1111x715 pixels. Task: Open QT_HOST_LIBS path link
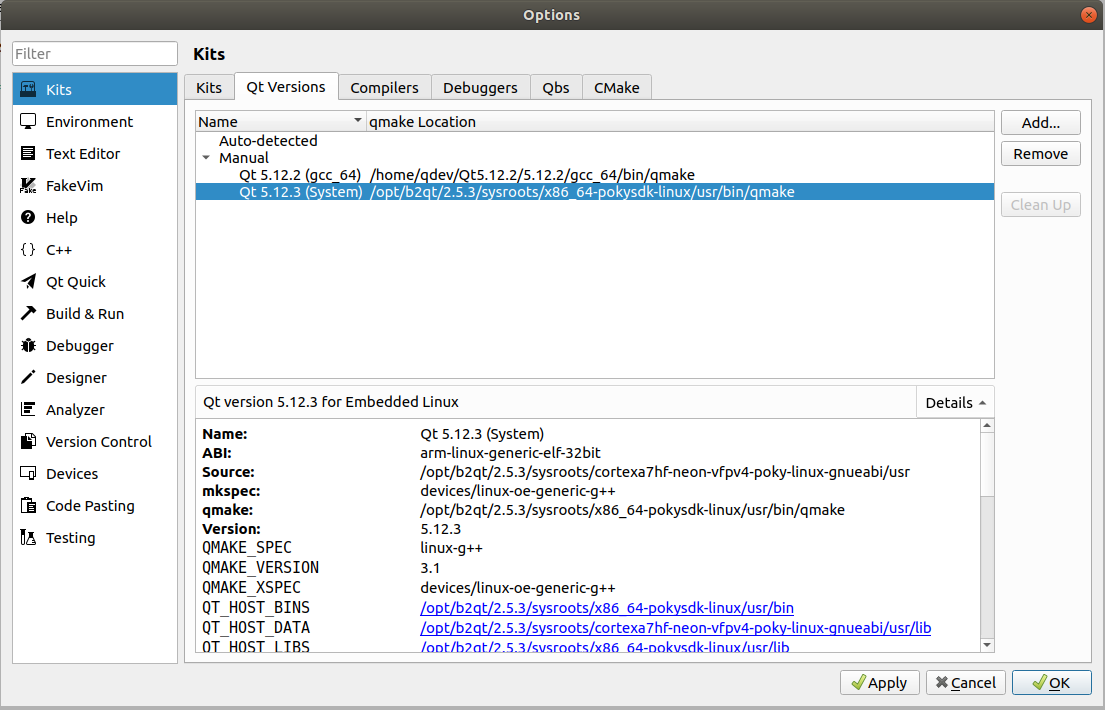tap(604, 646)
